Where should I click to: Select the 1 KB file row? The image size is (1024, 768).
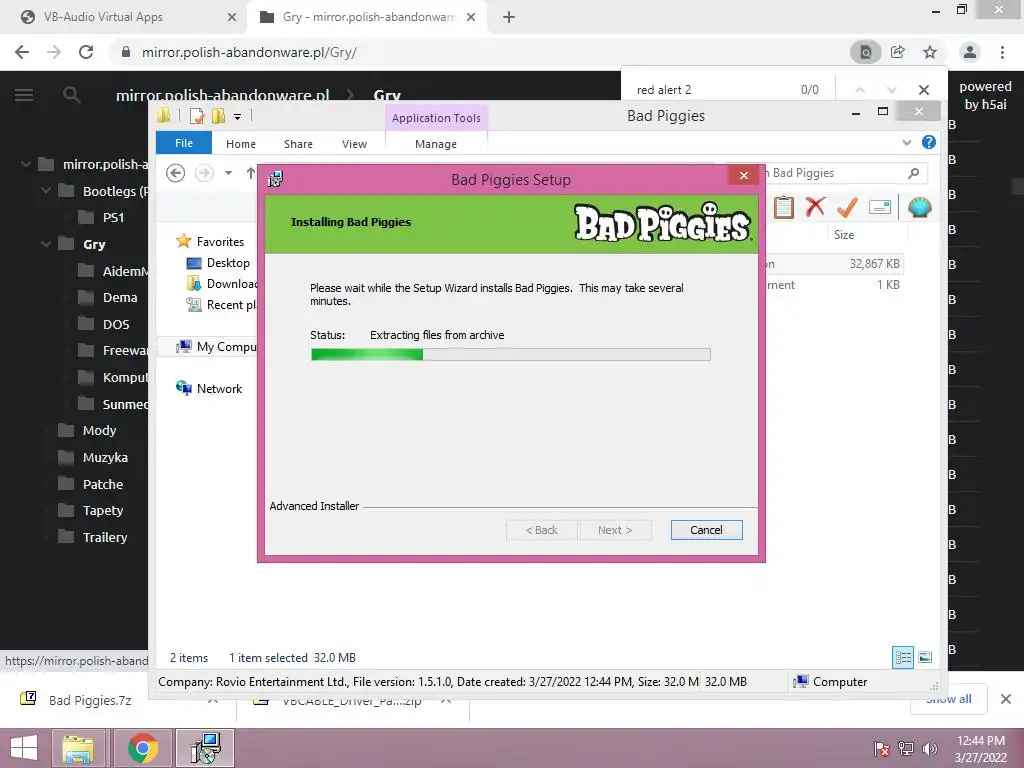pyautogui.click(x=834, y=285)
